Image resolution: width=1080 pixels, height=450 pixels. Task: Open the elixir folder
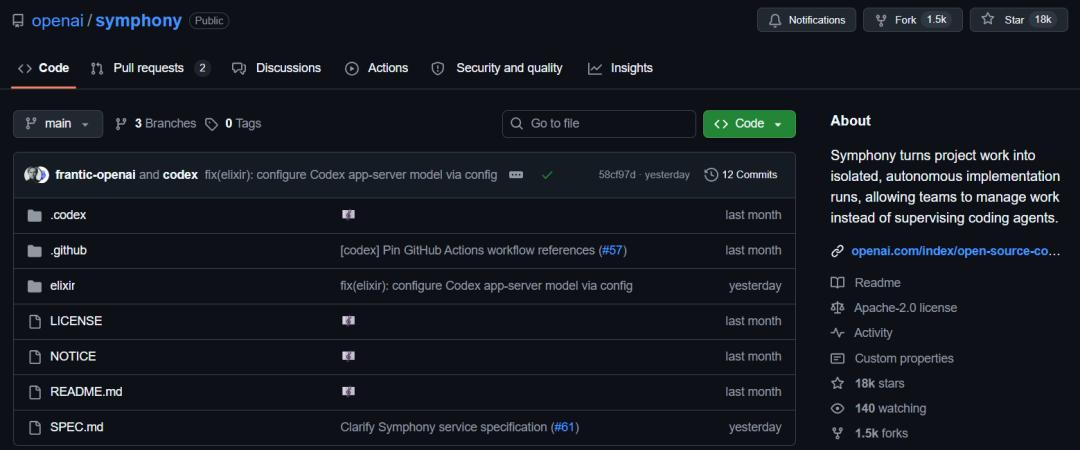pyautogui.click(x=62, y=286)
